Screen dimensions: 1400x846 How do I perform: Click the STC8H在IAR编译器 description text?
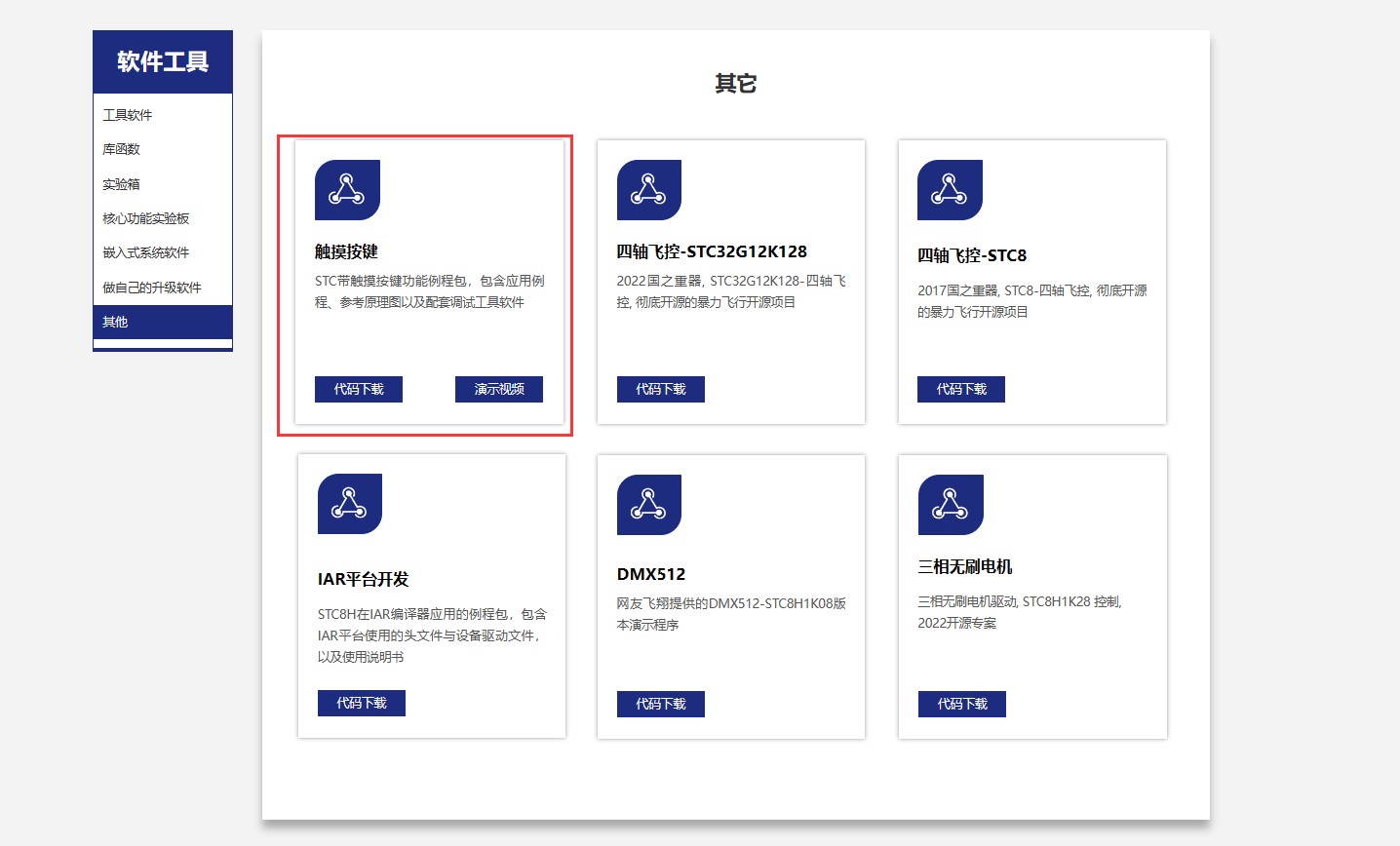(433, 635)
